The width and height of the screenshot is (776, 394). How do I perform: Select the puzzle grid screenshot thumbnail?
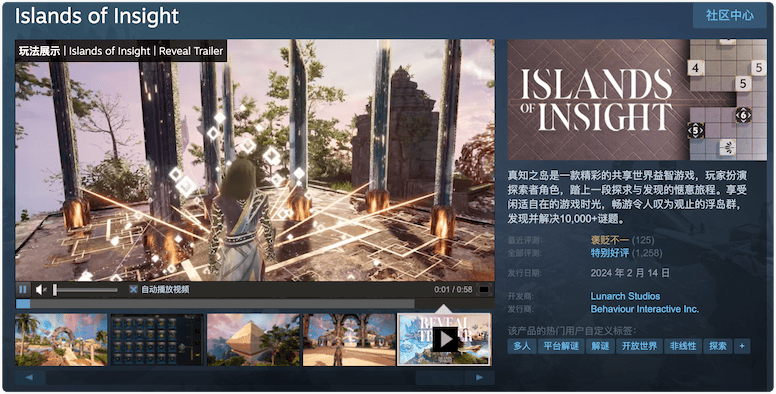[157, 340]
